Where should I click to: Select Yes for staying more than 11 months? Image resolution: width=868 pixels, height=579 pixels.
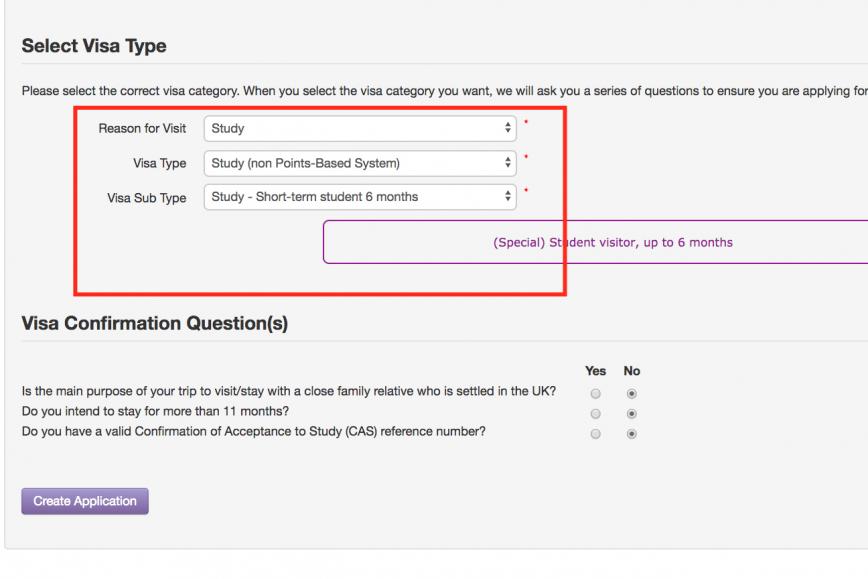(x=595, y=414)
